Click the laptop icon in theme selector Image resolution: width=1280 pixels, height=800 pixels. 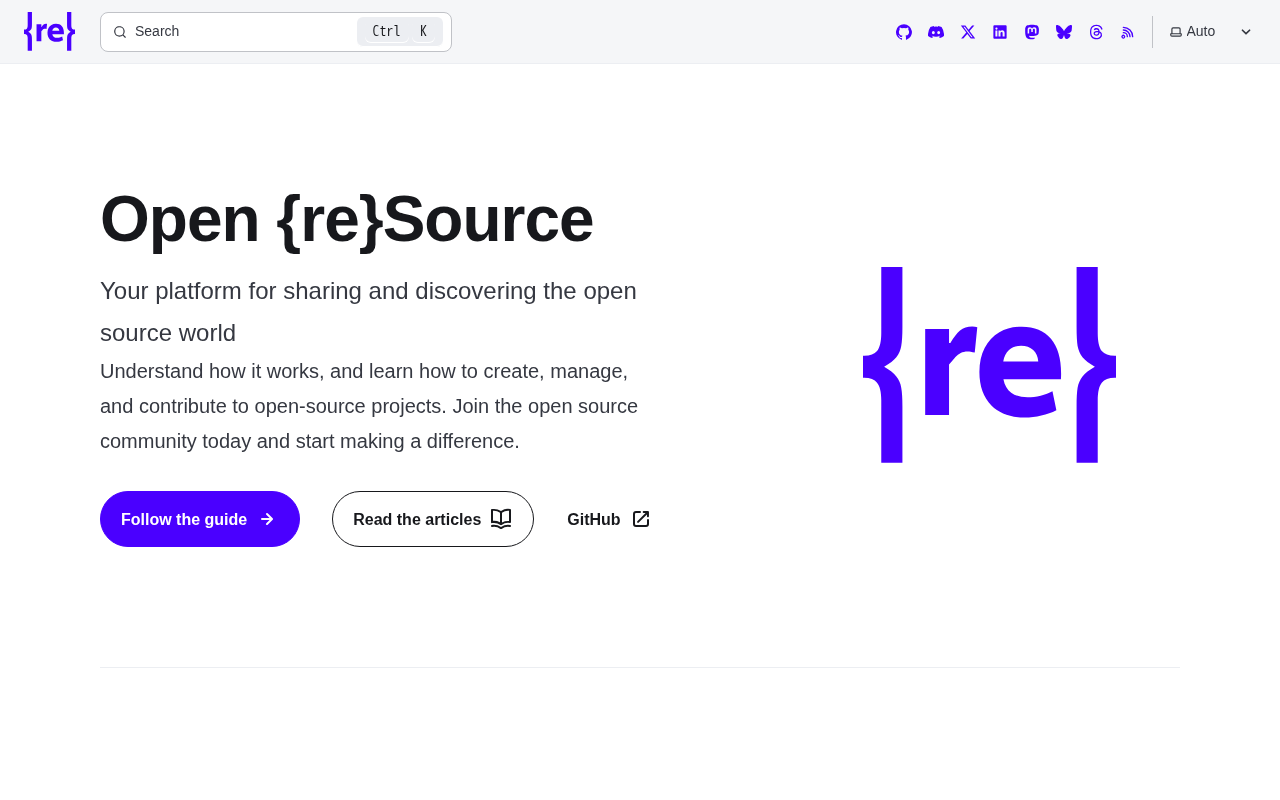(1176, 32)
